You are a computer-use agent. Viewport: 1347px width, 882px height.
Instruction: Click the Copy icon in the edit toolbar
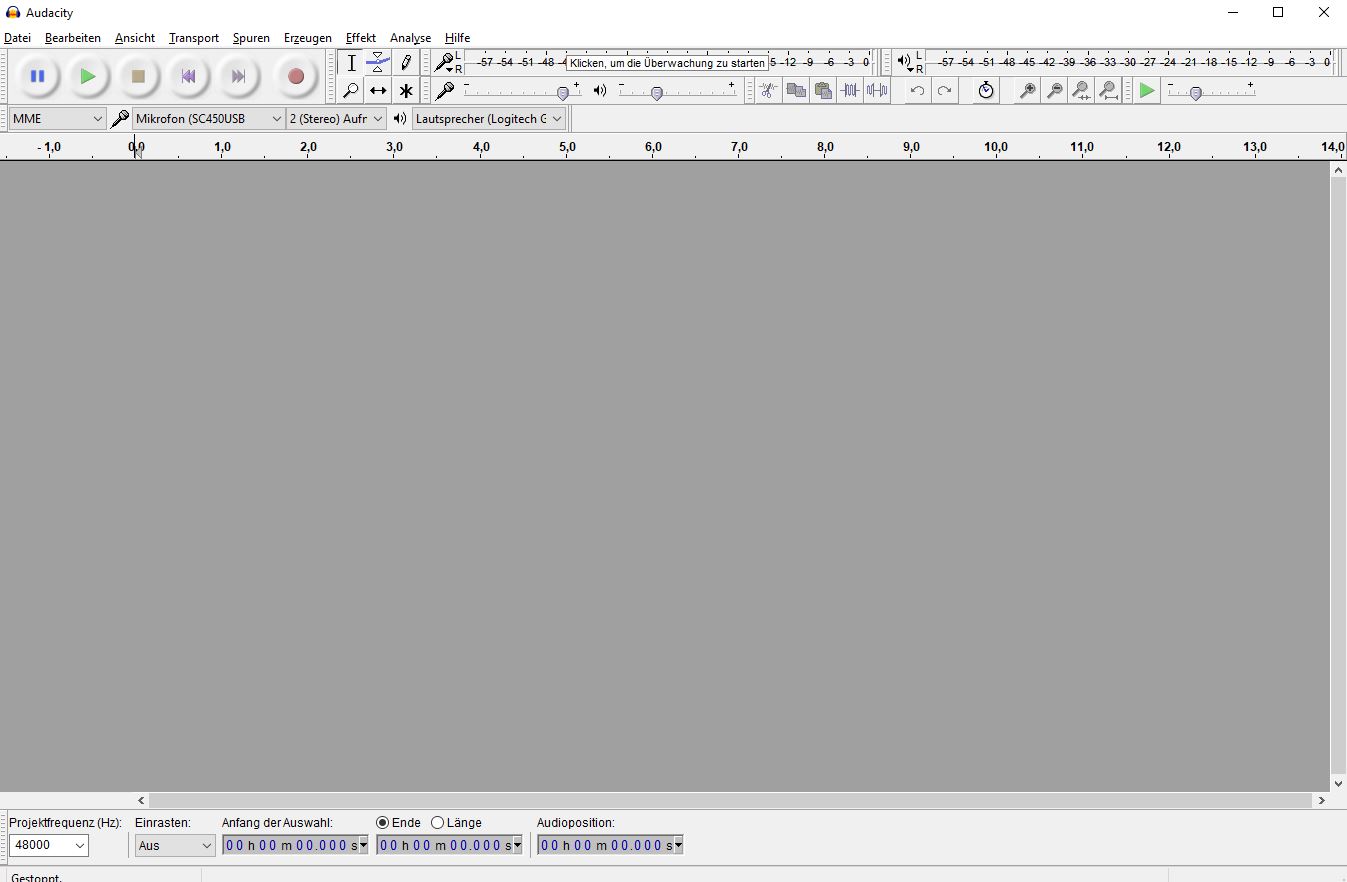[x=796, y=91]
